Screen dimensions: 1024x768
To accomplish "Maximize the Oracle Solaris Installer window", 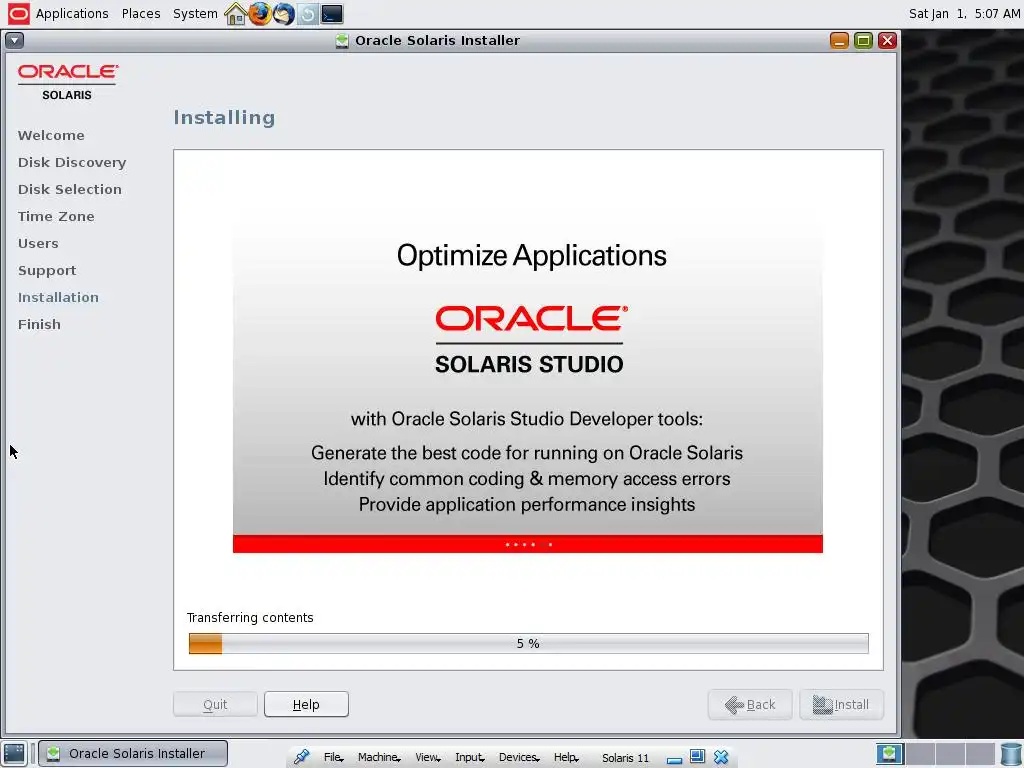I will (x=863, y=40).
